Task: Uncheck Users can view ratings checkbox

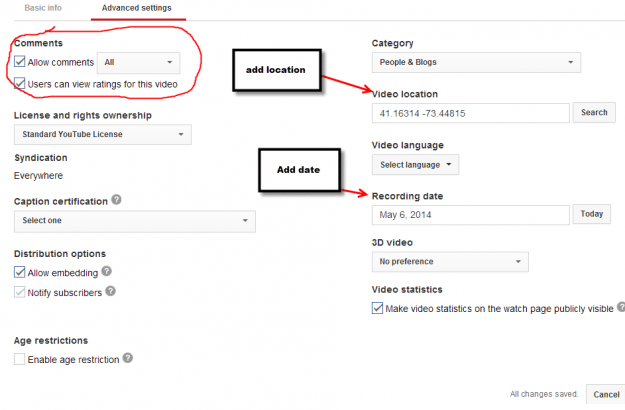Action: [19, 84]
